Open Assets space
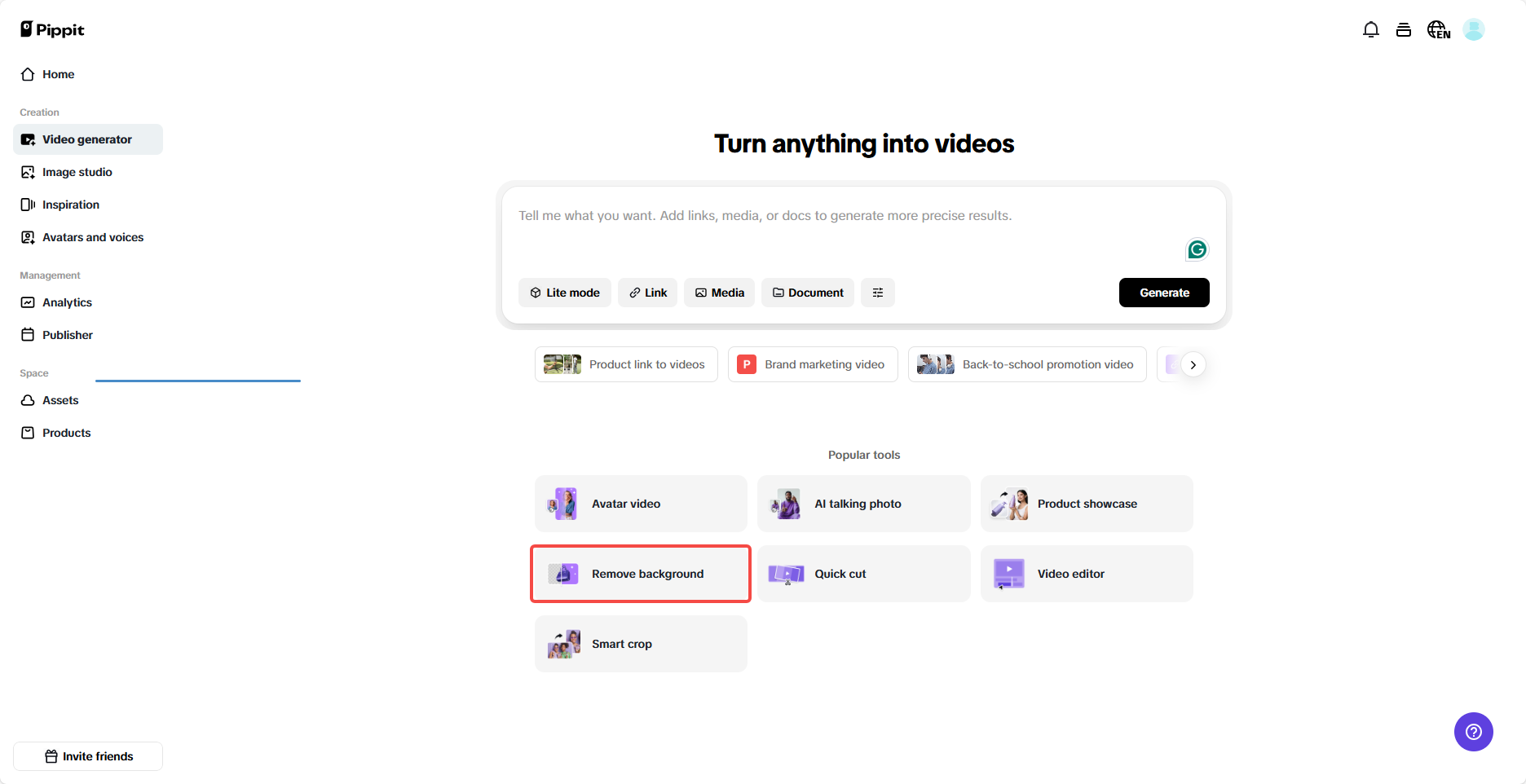This screenshot has width=1526, height=784. (88, 400)
